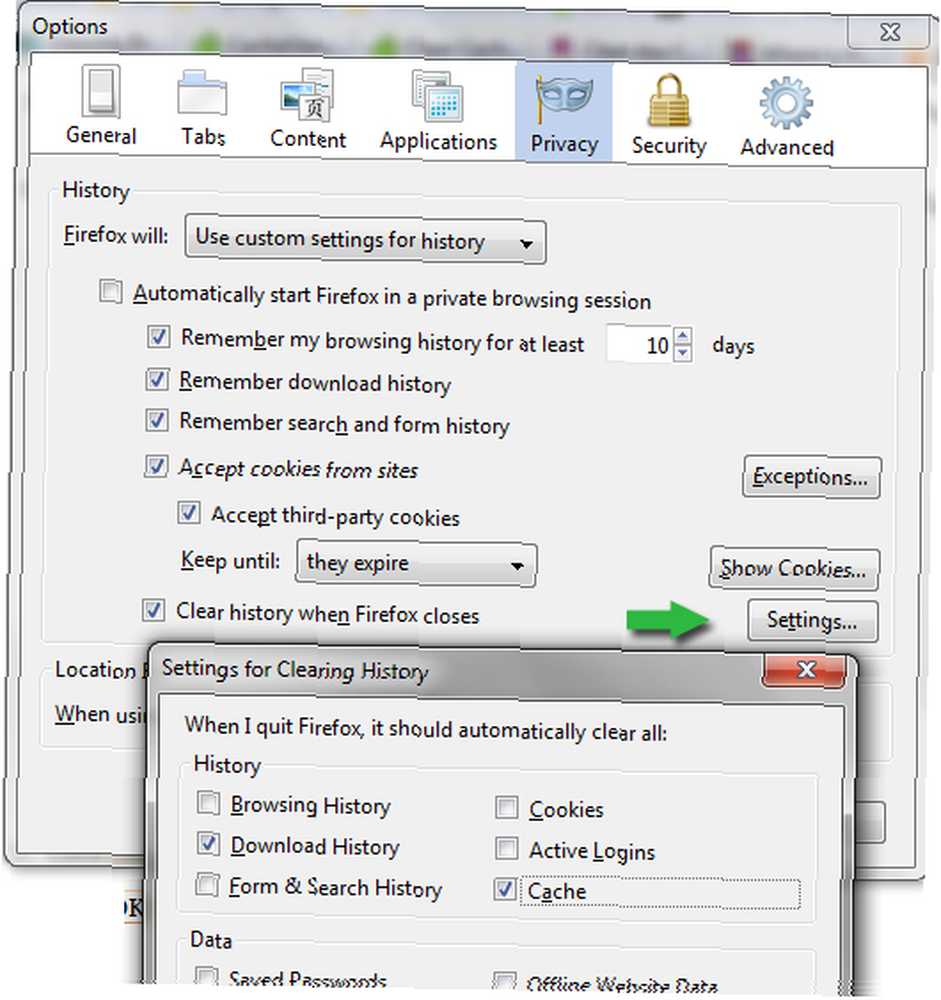The height and width of the screenshot is (1000, 941).
Task: Click the Privacy mask icon
Action: pos(564,97)
